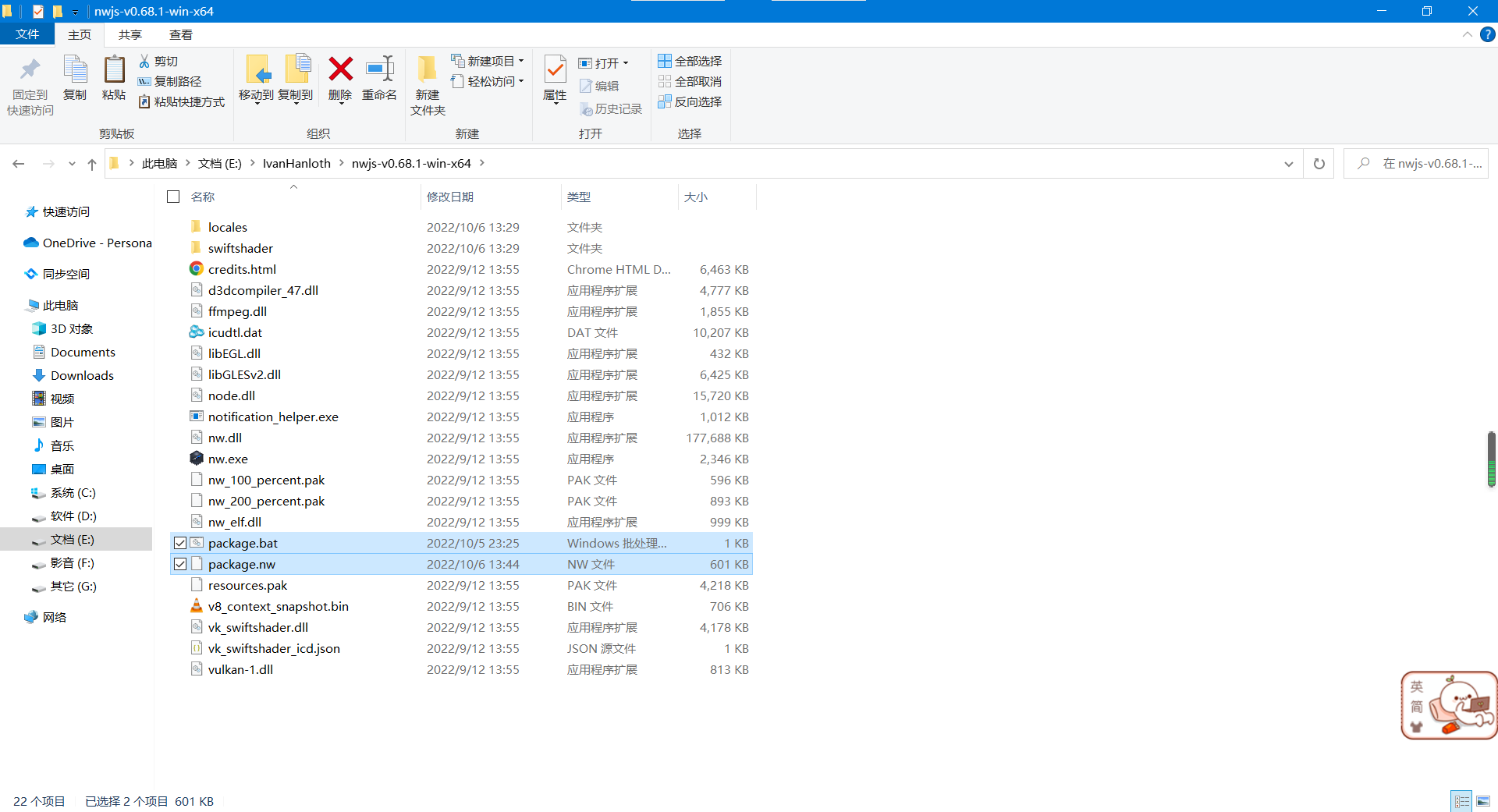The width and height of the screenshot is (1498, 812).
Task: Open the address bar history dropdown
Action: pyautogui.click(x=1288, y=164)
